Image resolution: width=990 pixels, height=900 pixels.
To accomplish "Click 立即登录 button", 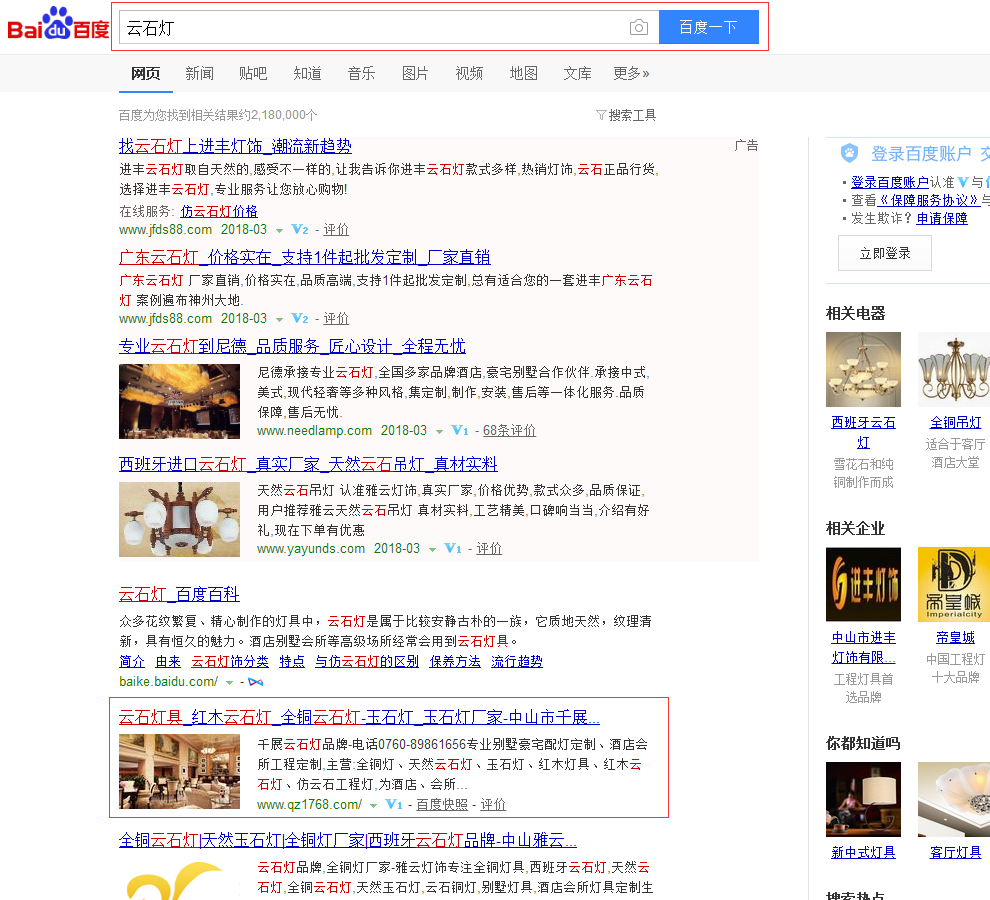I will (884, 253).
